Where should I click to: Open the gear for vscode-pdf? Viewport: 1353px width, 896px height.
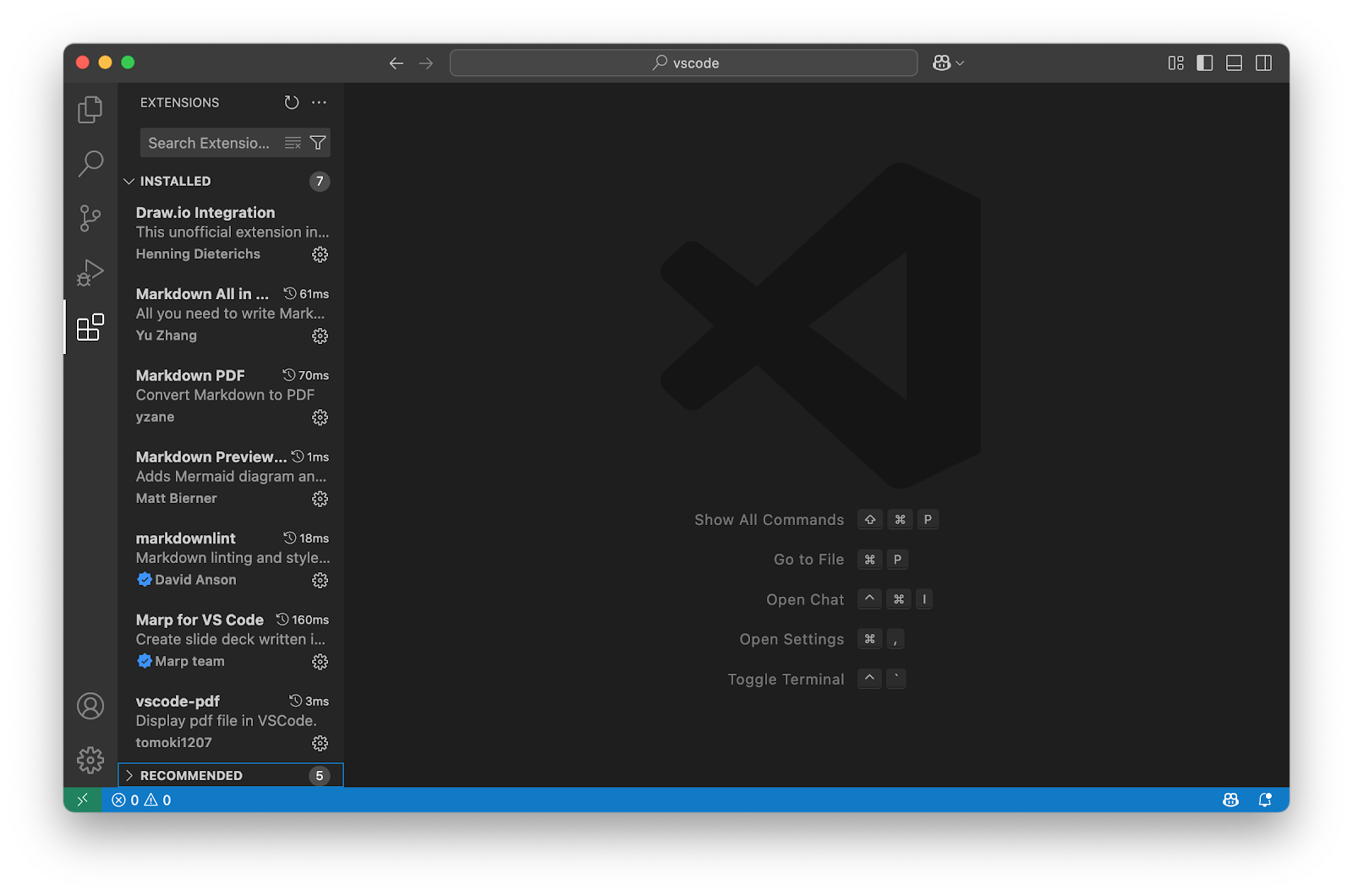click(320, 743)
